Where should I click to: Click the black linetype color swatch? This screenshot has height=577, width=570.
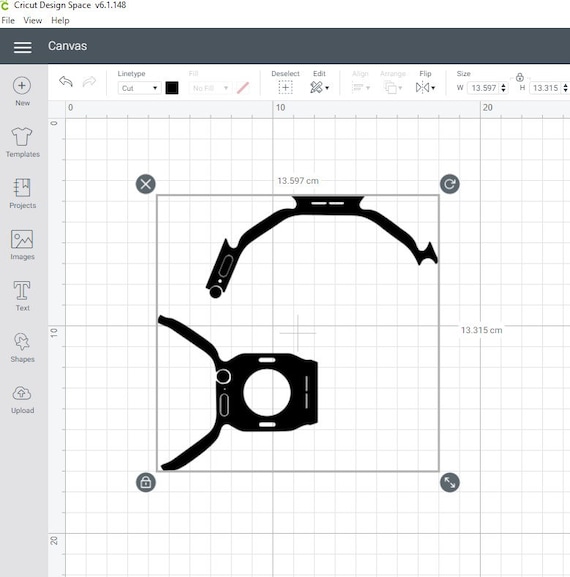172,88
